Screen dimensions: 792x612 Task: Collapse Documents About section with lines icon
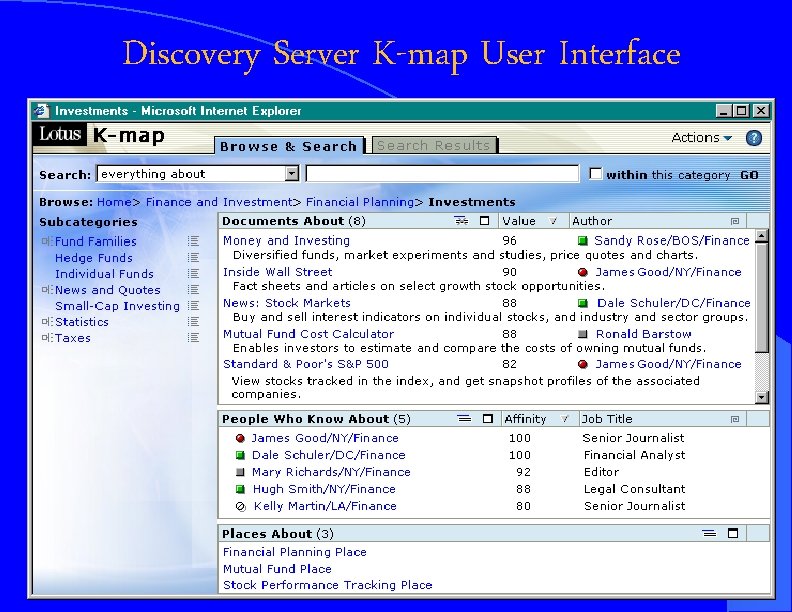pyautogui.click(x=461, y=221)
